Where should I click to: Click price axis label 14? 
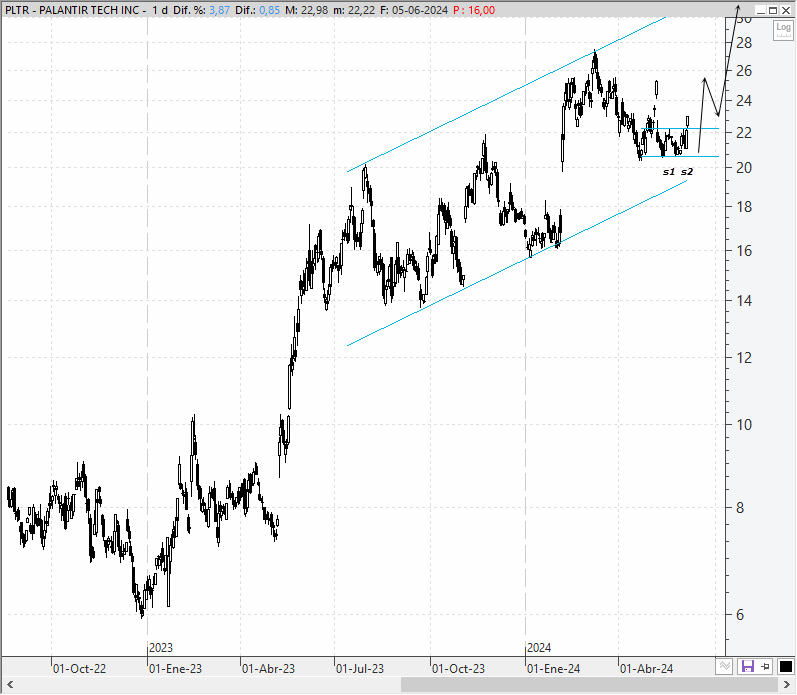click(744, 300)
